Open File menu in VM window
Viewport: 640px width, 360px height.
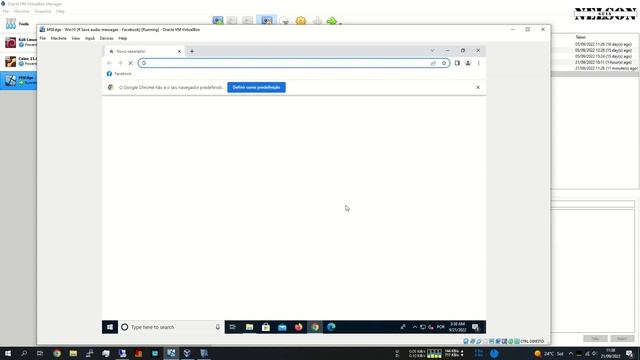43,38
